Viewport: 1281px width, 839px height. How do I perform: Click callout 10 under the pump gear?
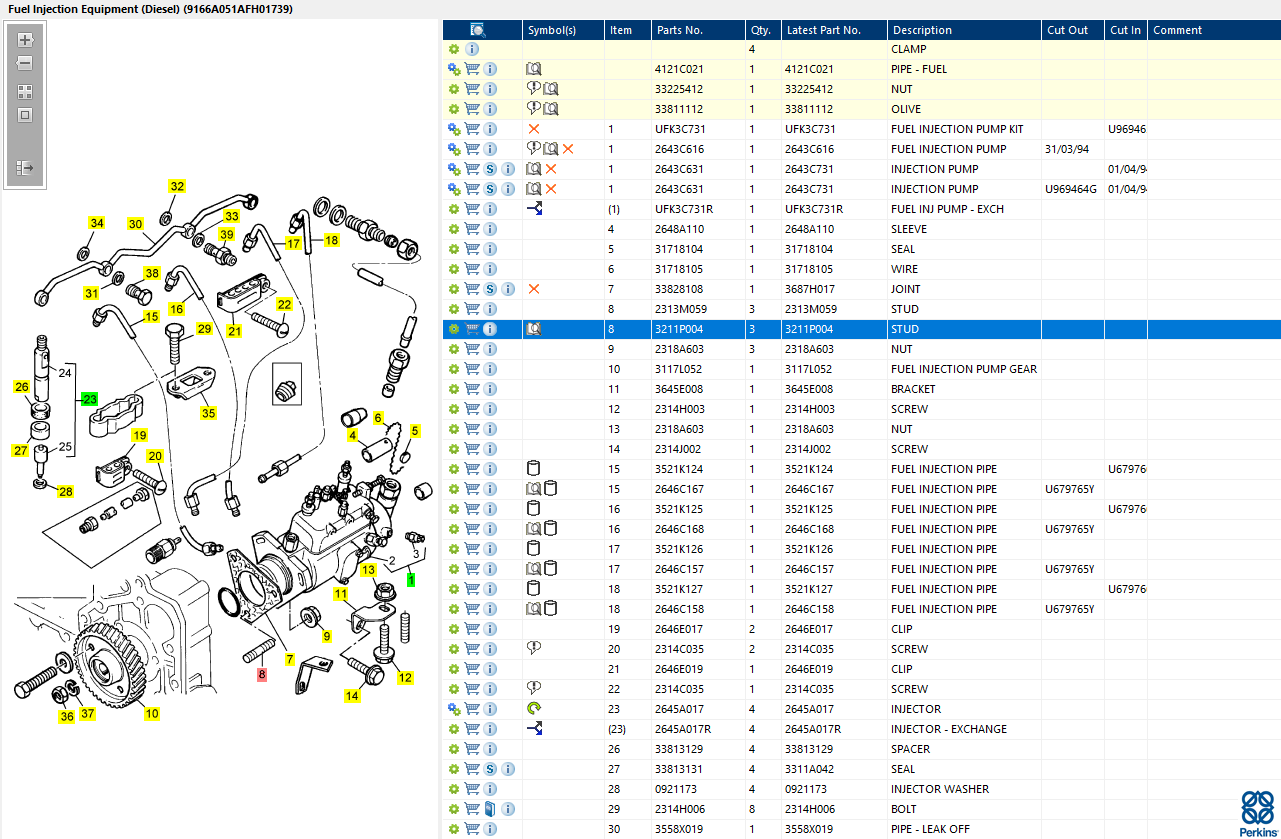pyautogui.click(x=152, y=713)
